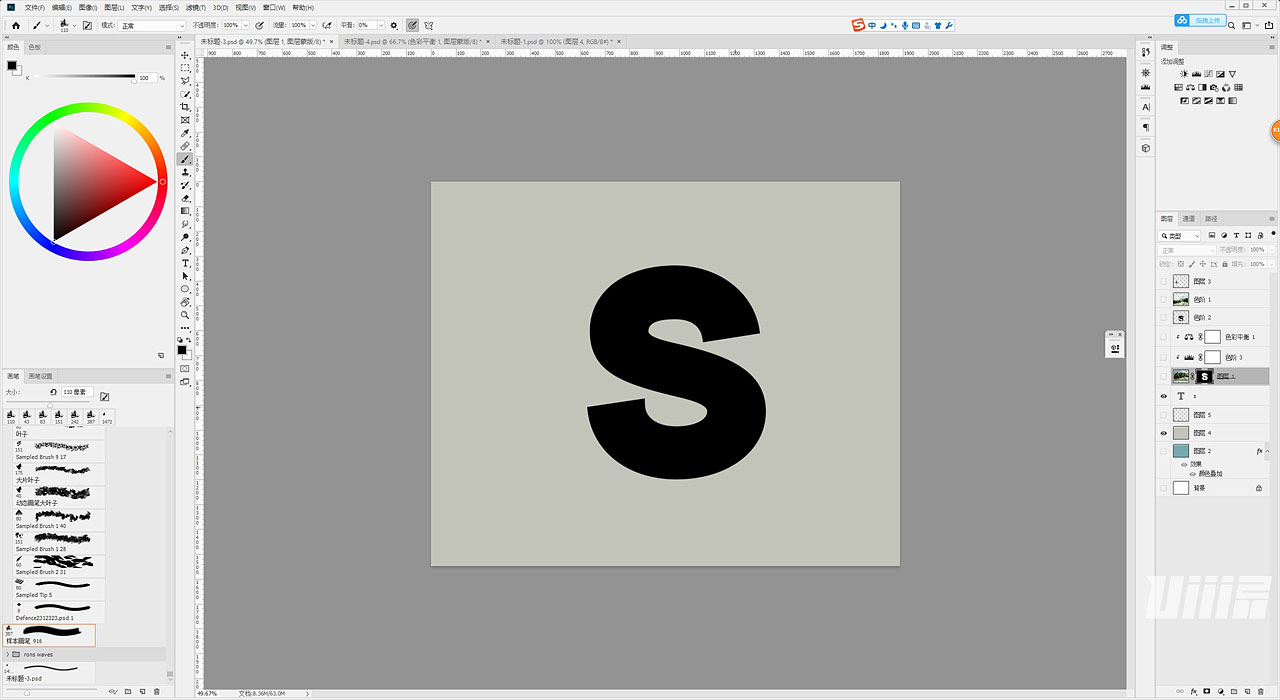
Task: Open the brush preset picker dropdown
Action: tap(73, 25)
